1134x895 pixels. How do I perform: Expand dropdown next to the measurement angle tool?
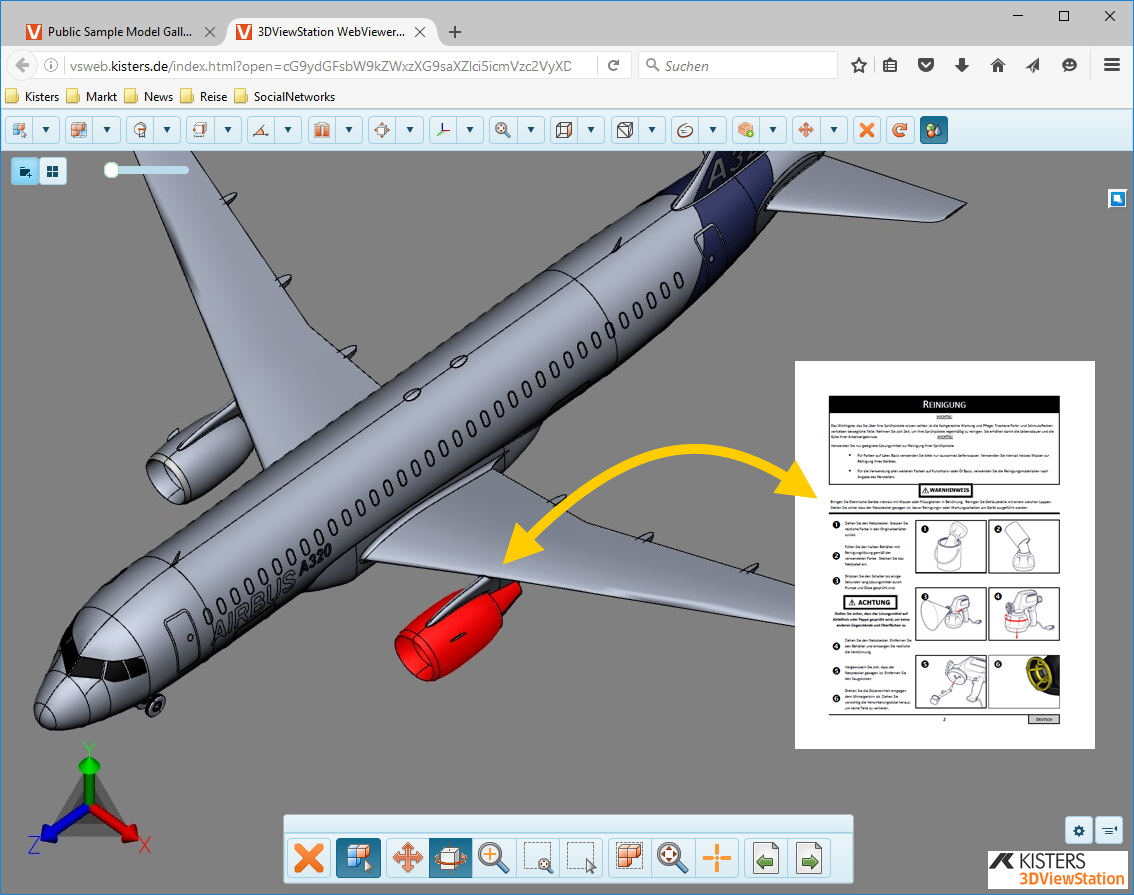289,130
